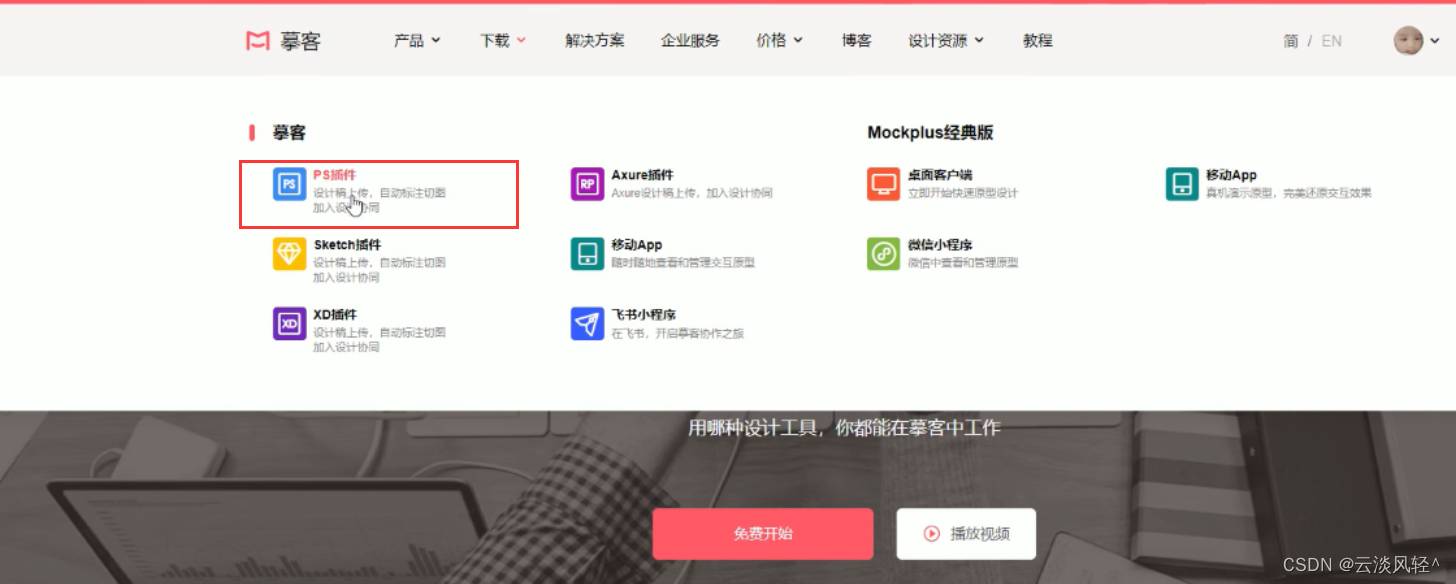
Task: Click text Axure设计稿上传，加入设计协同
Action: (x=691, y=193)
